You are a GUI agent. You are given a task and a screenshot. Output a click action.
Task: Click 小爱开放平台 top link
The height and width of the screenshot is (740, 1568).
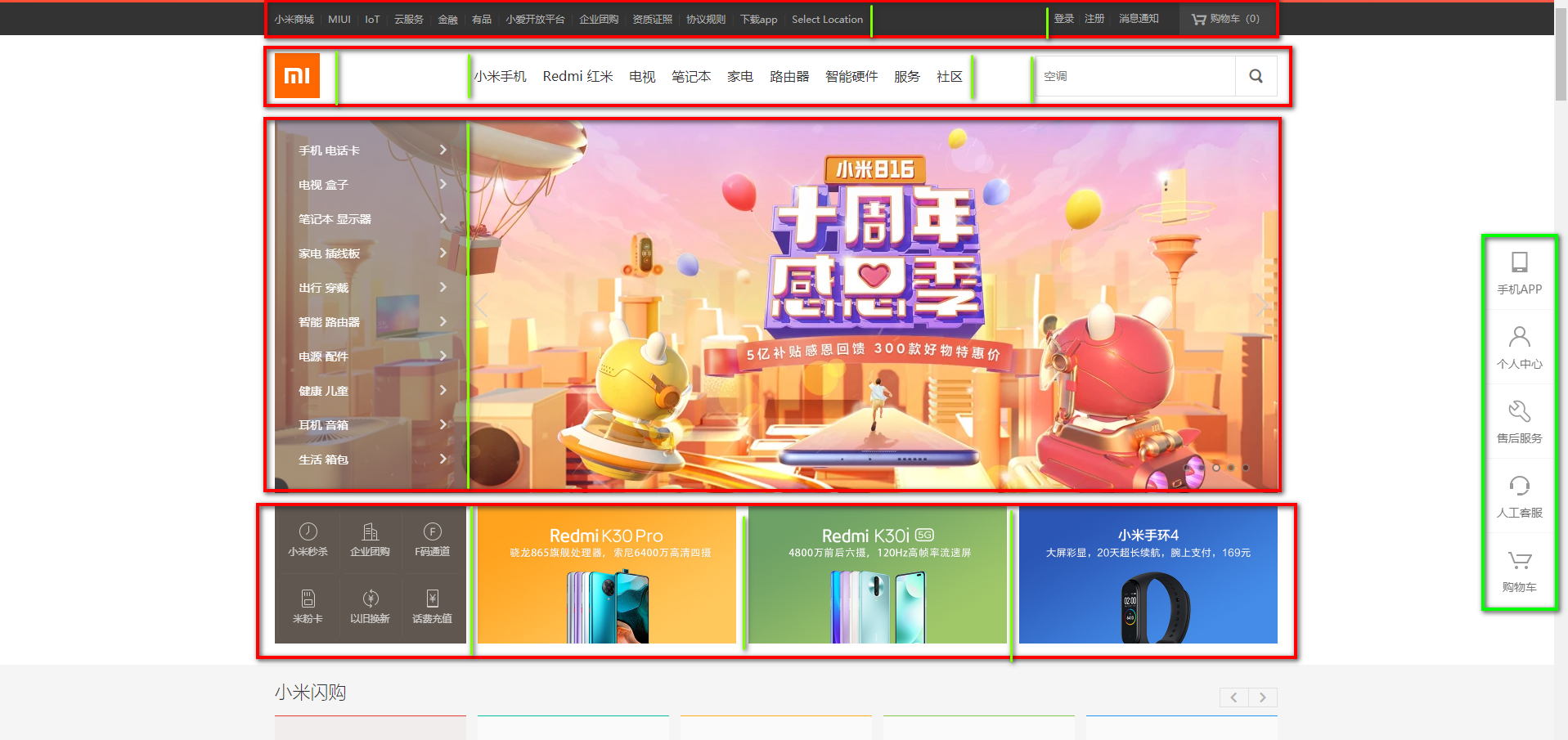[535, 19]
